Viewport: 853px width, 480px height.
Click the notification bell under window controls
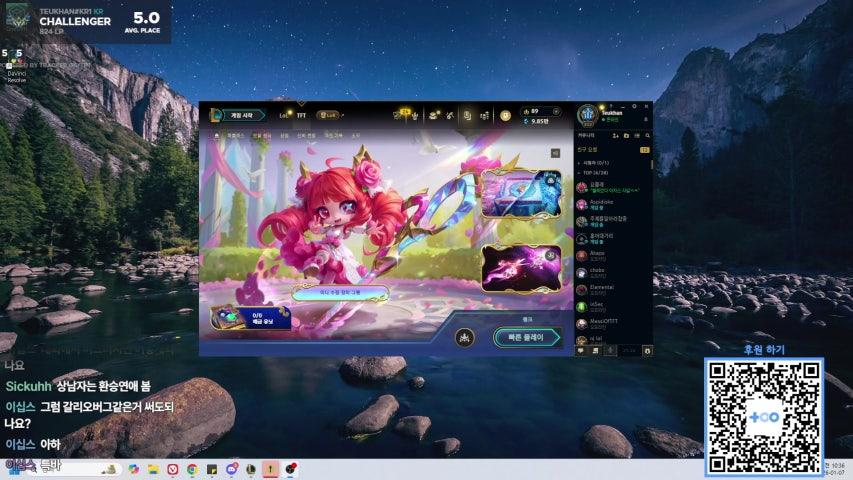(646, 119)
